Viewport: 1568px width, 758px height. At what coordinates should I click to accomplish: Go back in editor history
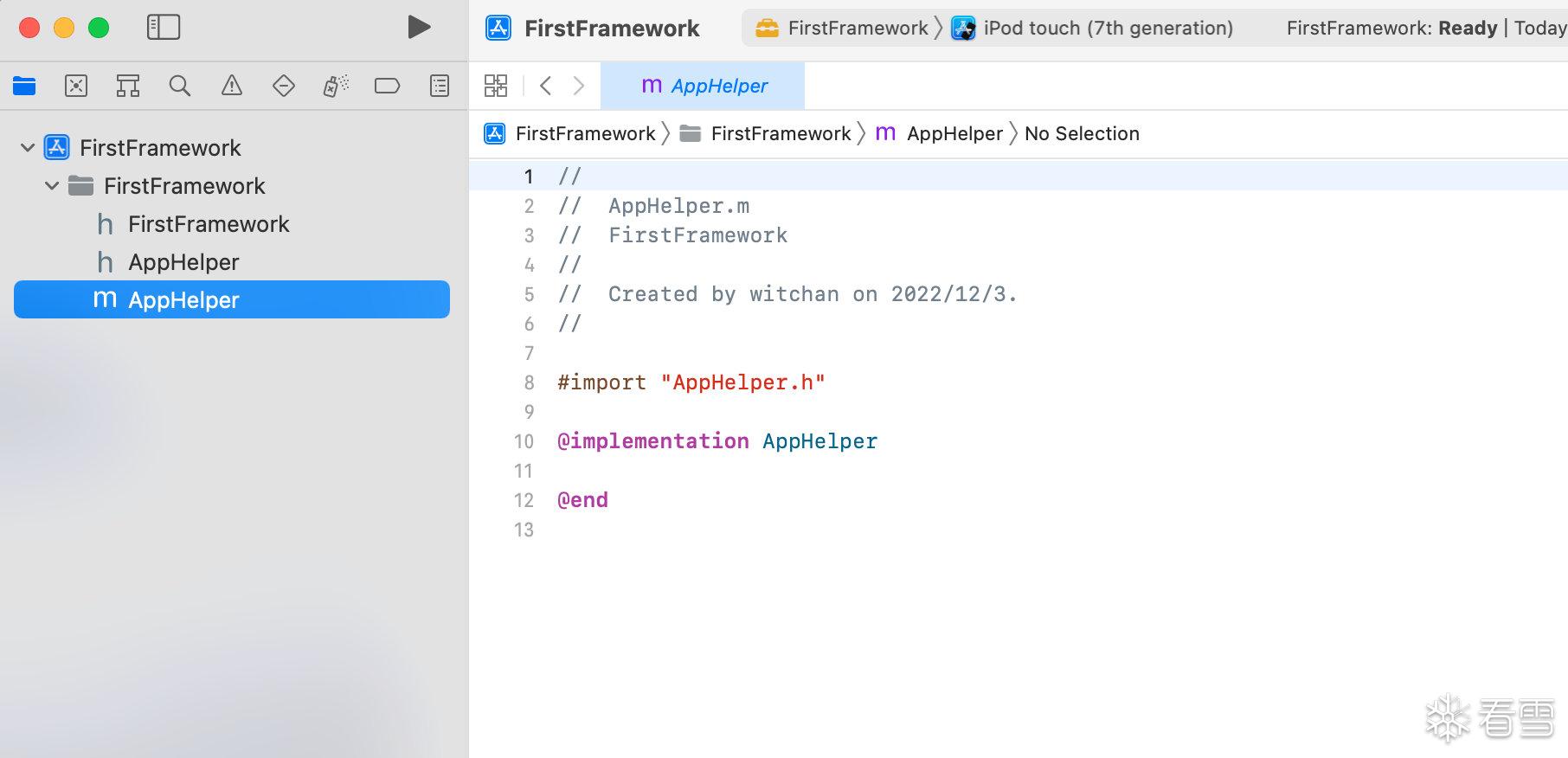[x=545, y=86]
